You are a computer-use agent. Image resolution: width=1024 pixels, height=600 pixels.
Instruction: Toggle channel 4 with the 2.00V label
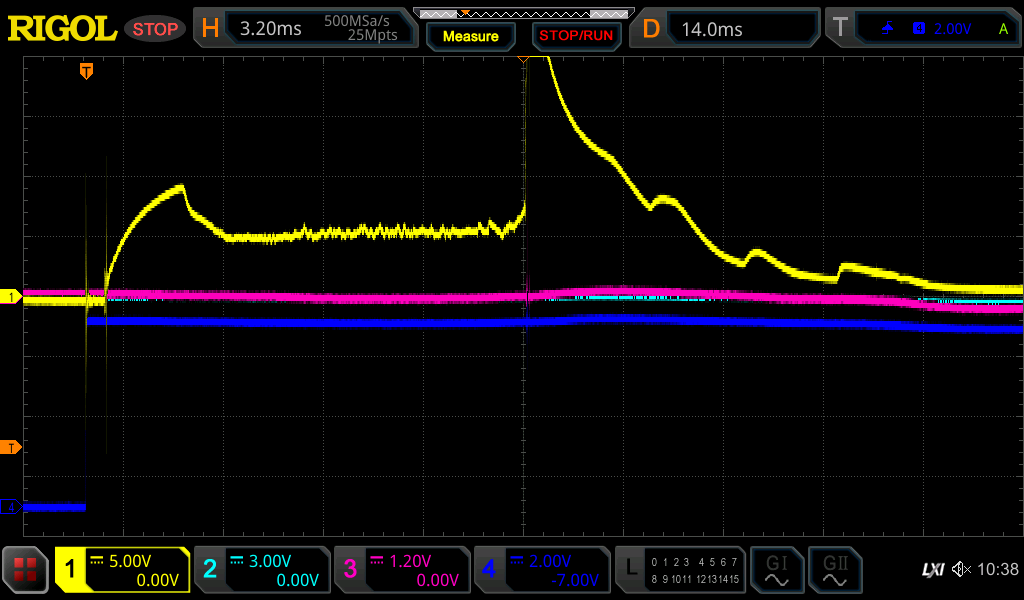541,570
